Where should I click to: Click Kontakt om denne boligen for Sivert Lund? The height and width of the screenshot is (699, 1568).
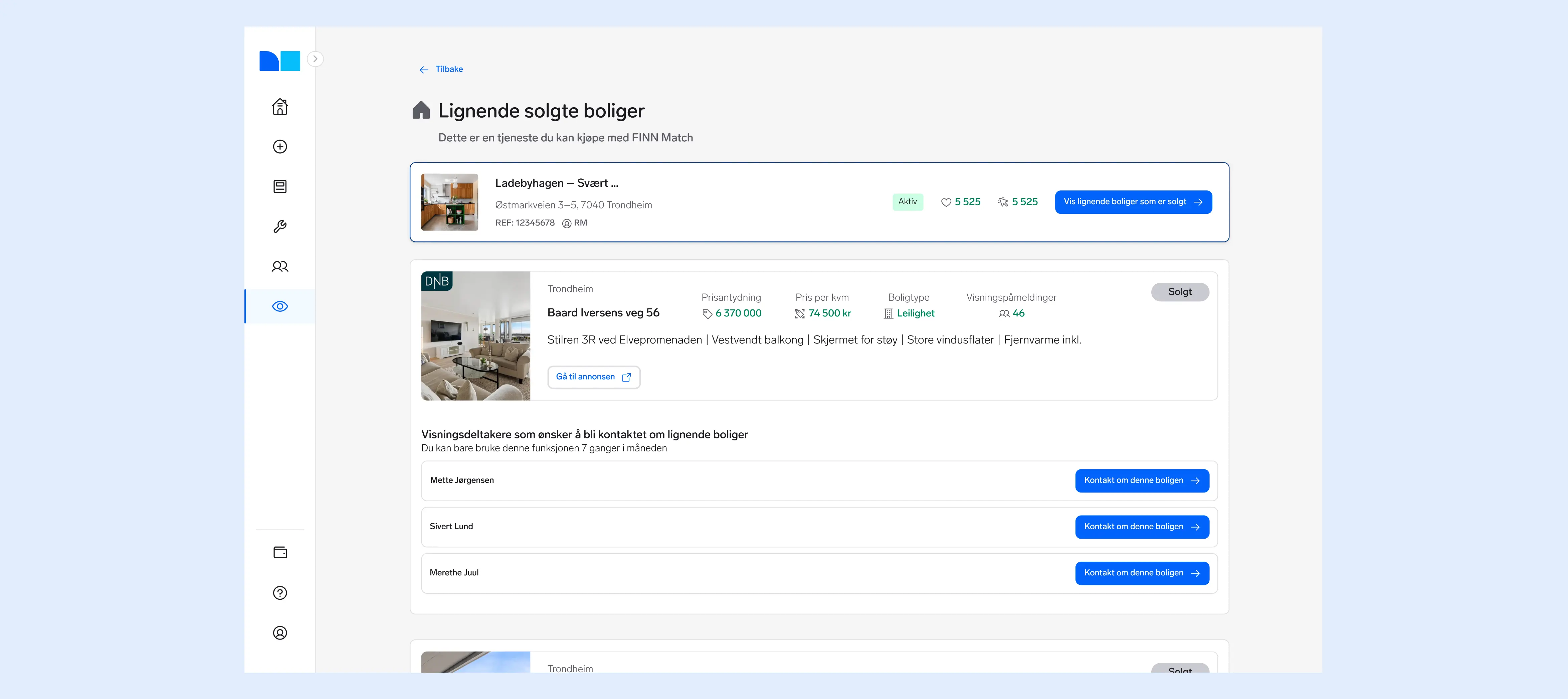coord(1142,527)
